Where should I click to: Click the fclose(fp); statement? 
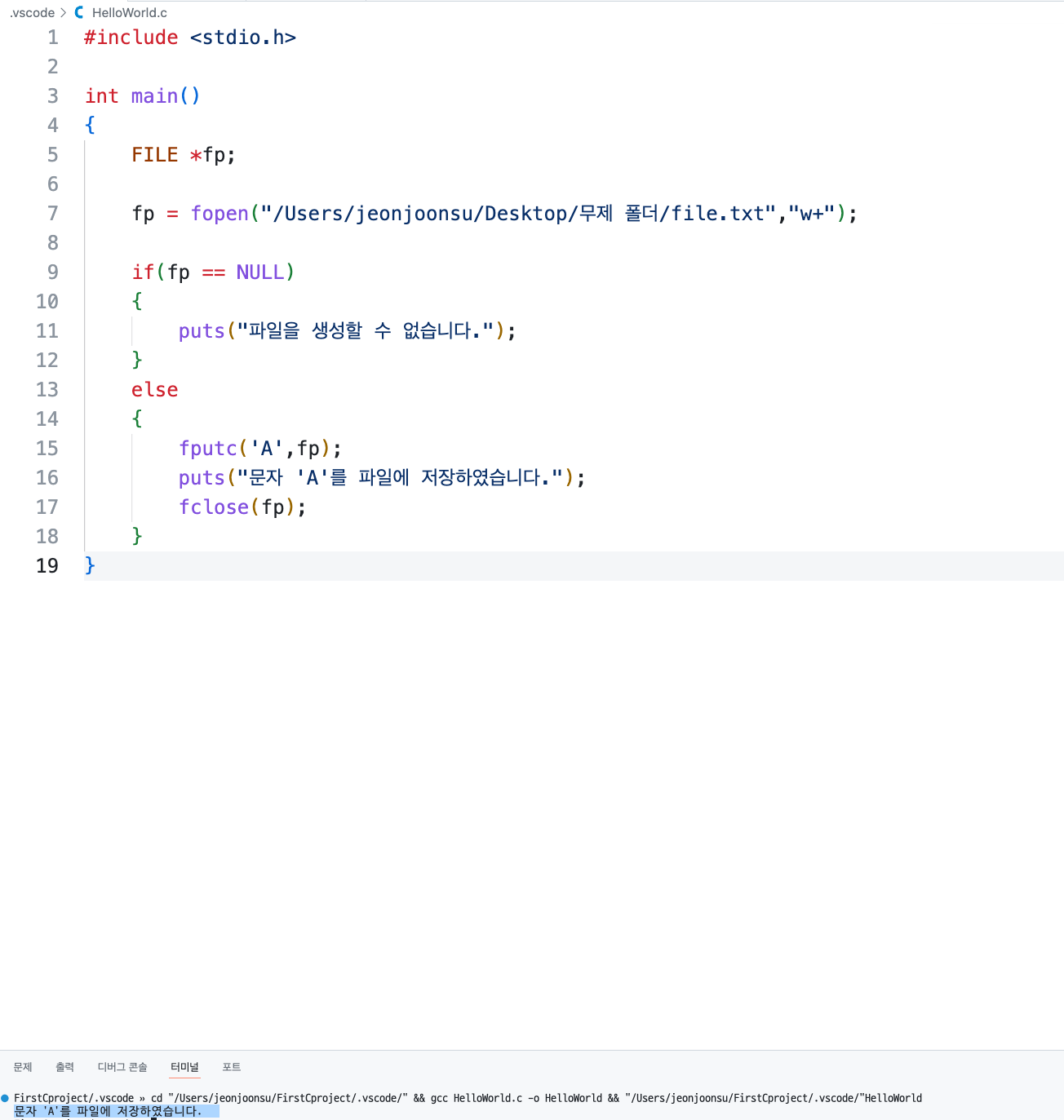click(x=242, y=507)
